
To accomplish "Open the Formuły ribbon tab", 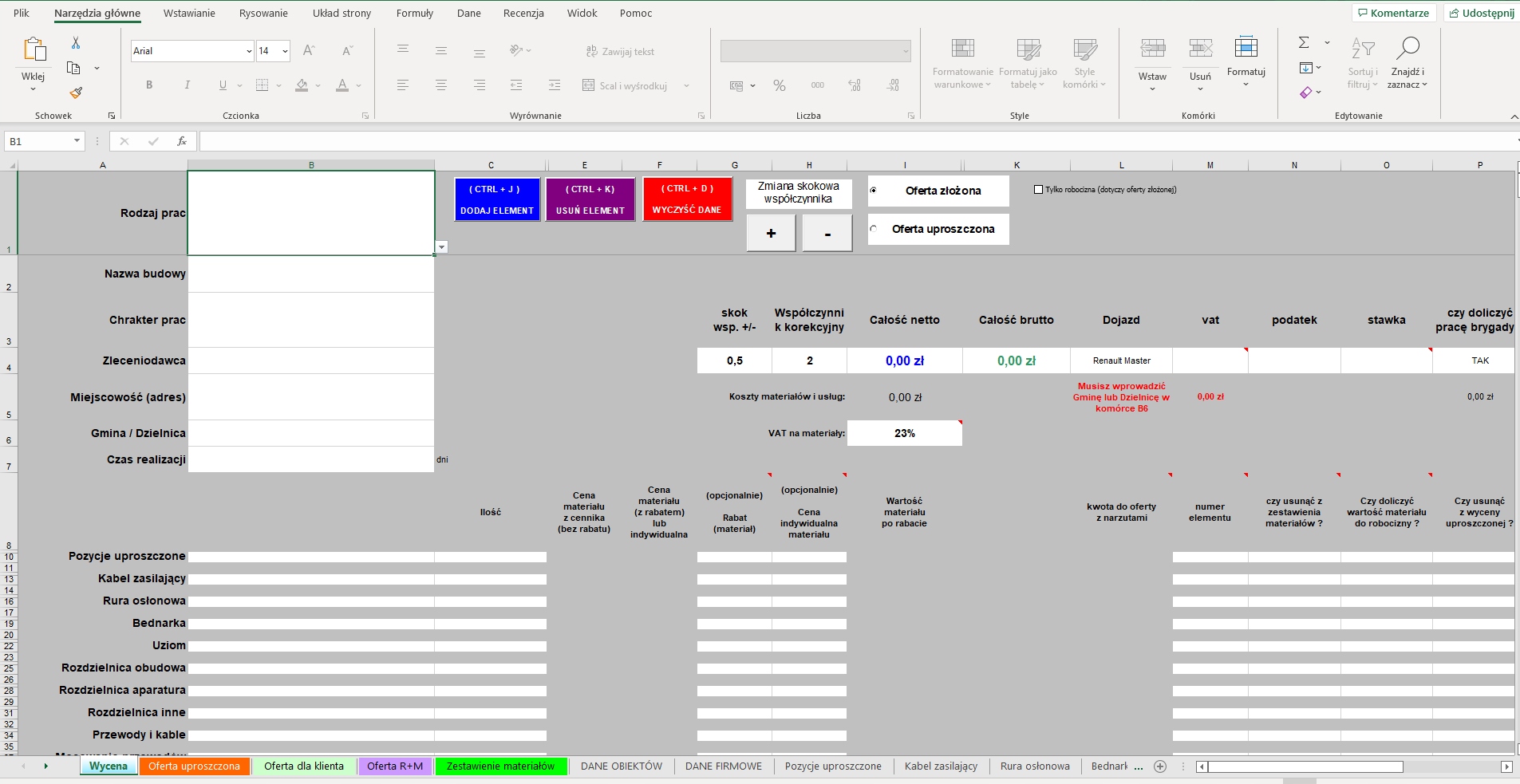I will pos(414,14).
